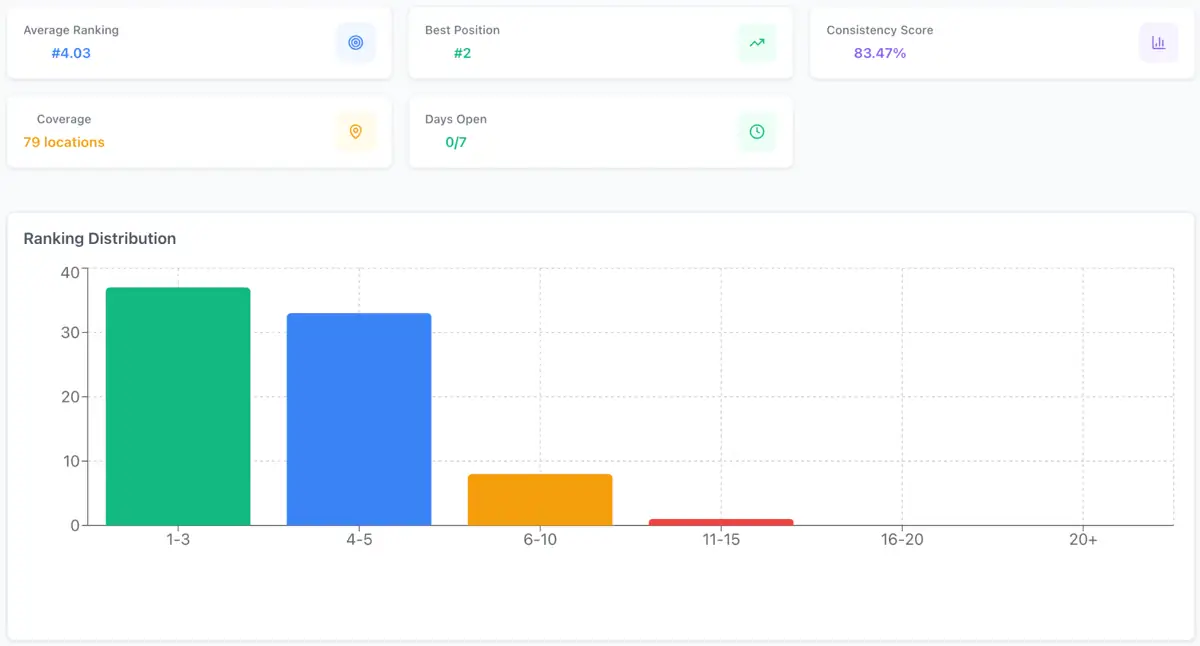Click the 79 locations coverage value

point(64,142)
